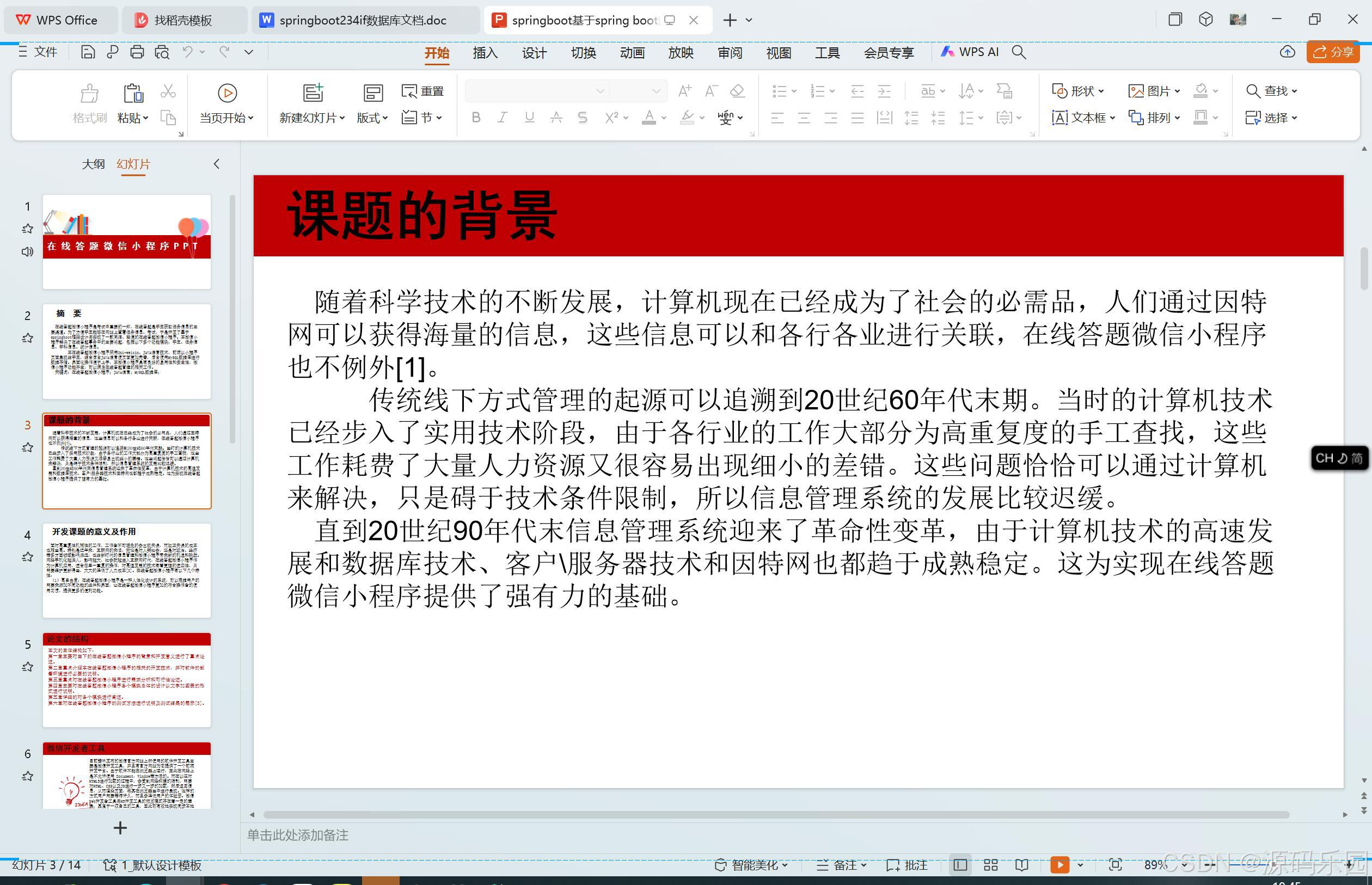Switch to the 大纲 outline tab
Image resolution: width=1372 pixels, height=885 pixels.
click(x=94, y=164)
